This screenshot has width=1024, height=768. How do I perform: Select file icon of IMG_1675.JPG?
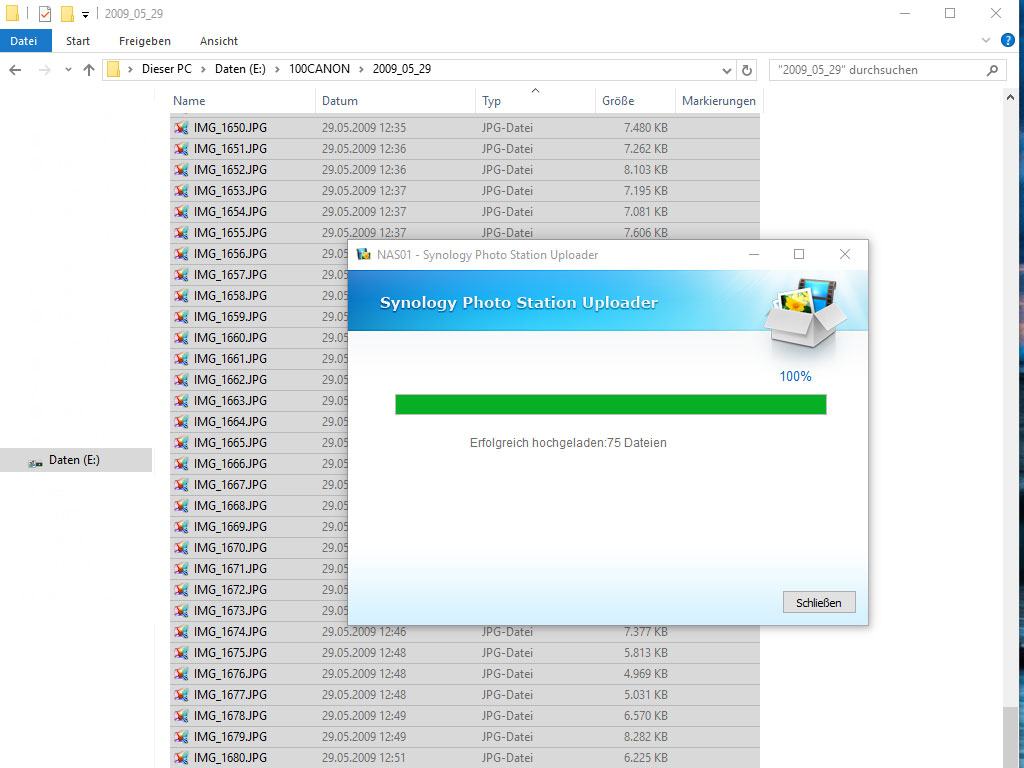181,652
